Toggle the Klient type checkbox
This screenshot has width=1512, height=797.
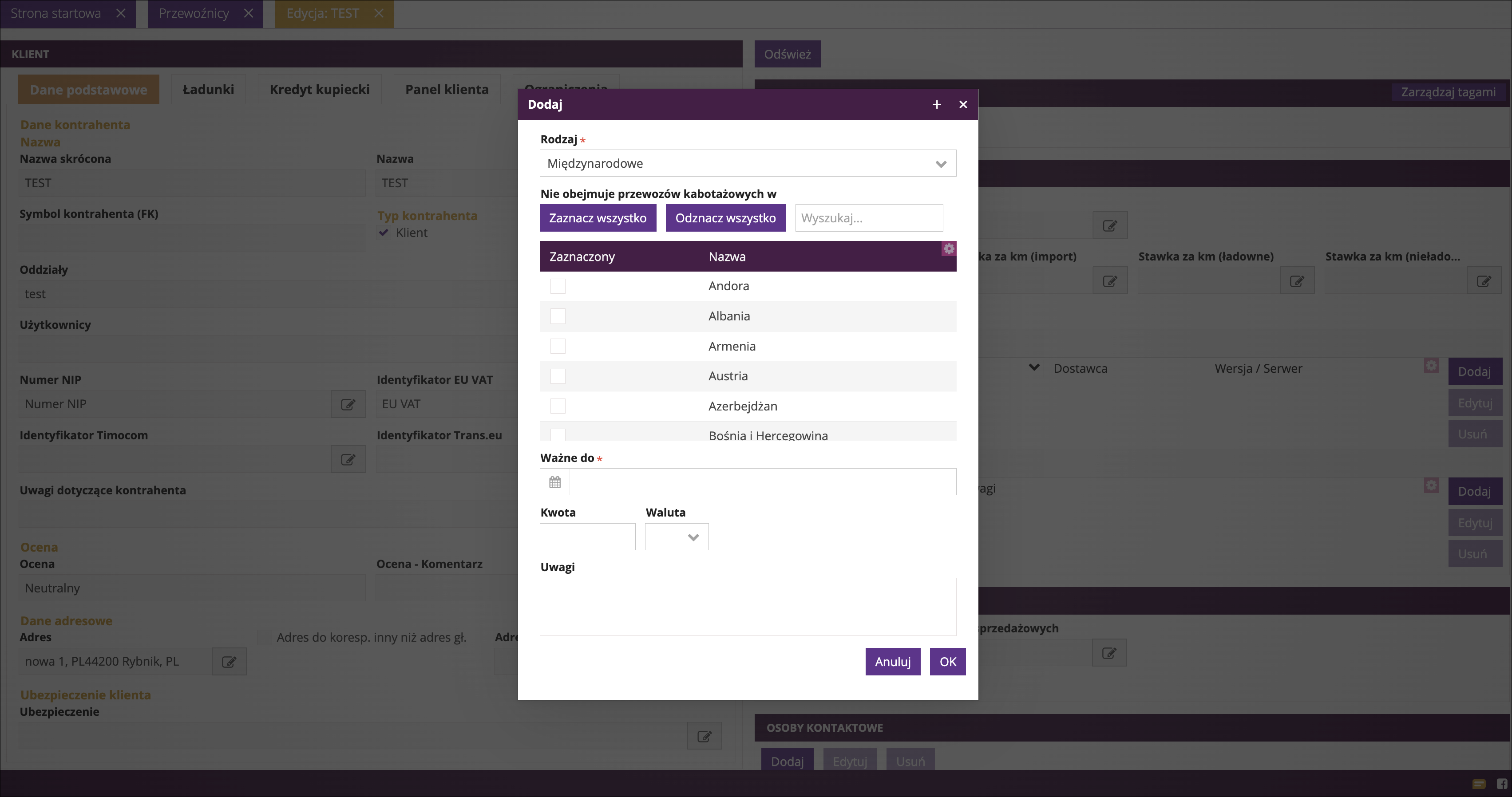(384, 233)
